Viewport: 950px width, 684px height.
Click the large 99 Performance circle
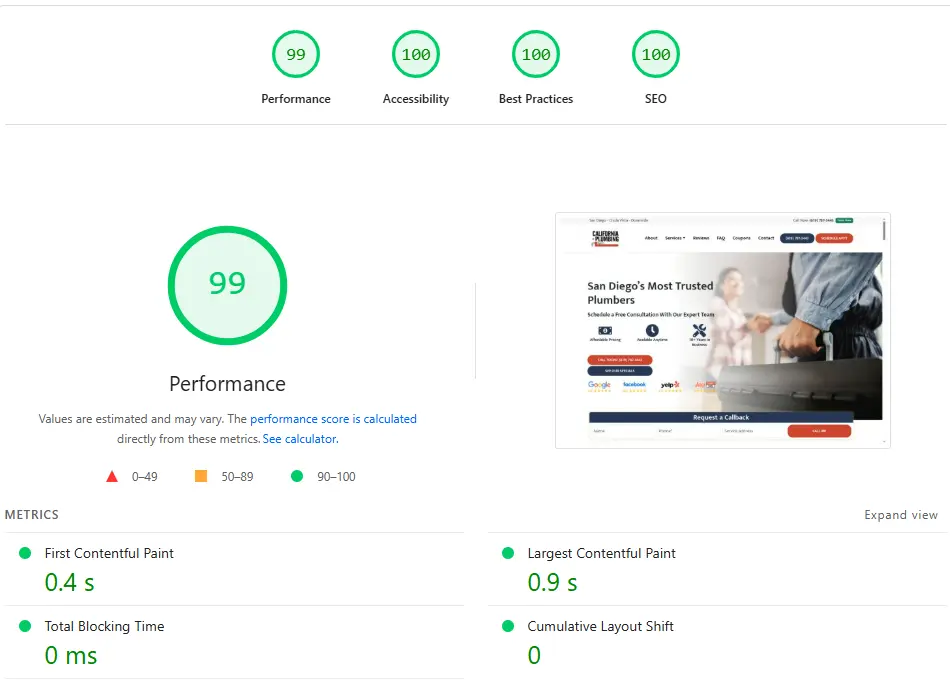(x=227, y=284)
